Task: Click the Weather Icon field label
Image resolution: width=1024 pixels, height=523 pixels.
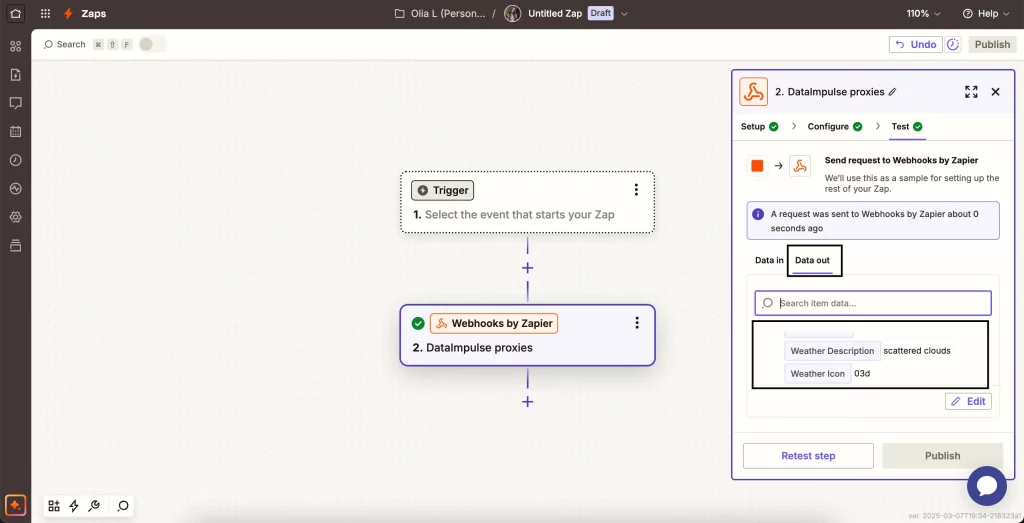Action: 818,373
